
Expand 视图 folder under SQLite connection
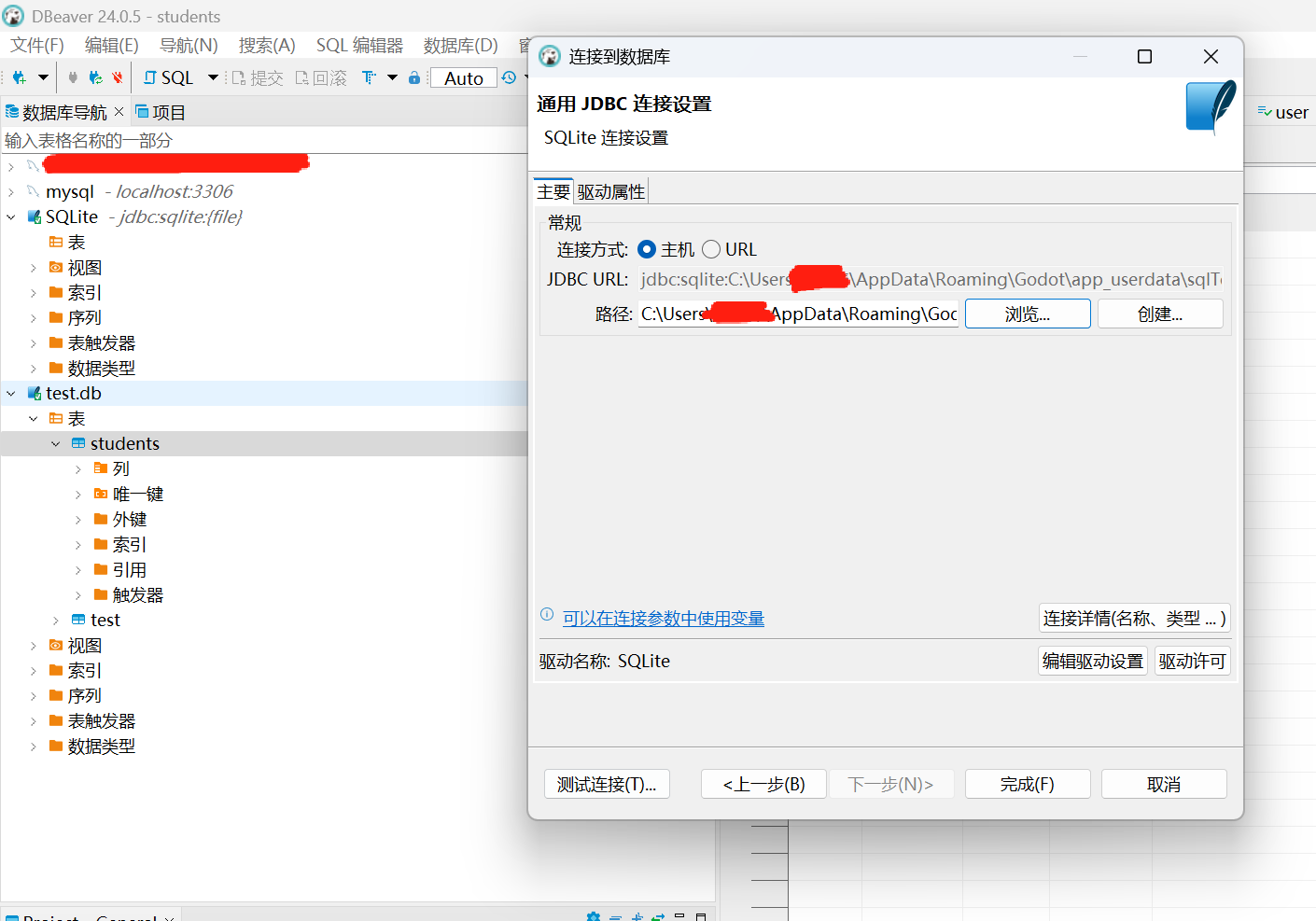(34, 267)
